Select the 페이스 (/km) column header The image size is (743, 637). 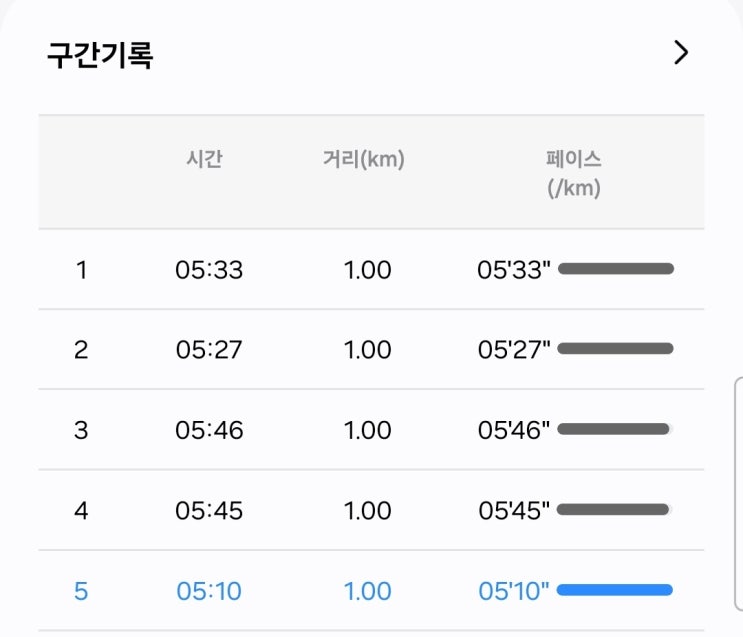point(574,173)
